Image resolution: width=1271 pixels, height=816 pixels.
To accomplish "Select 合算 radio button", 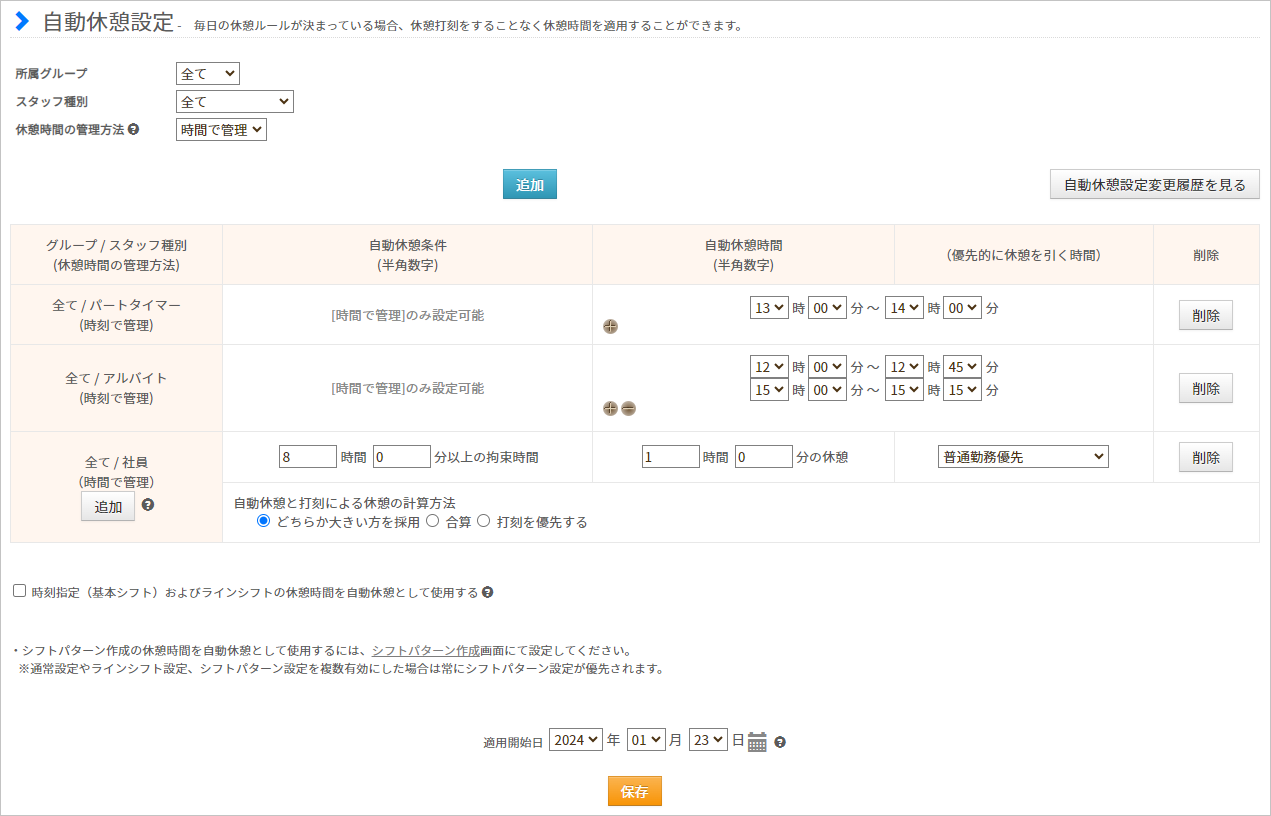I will (433, 521).
